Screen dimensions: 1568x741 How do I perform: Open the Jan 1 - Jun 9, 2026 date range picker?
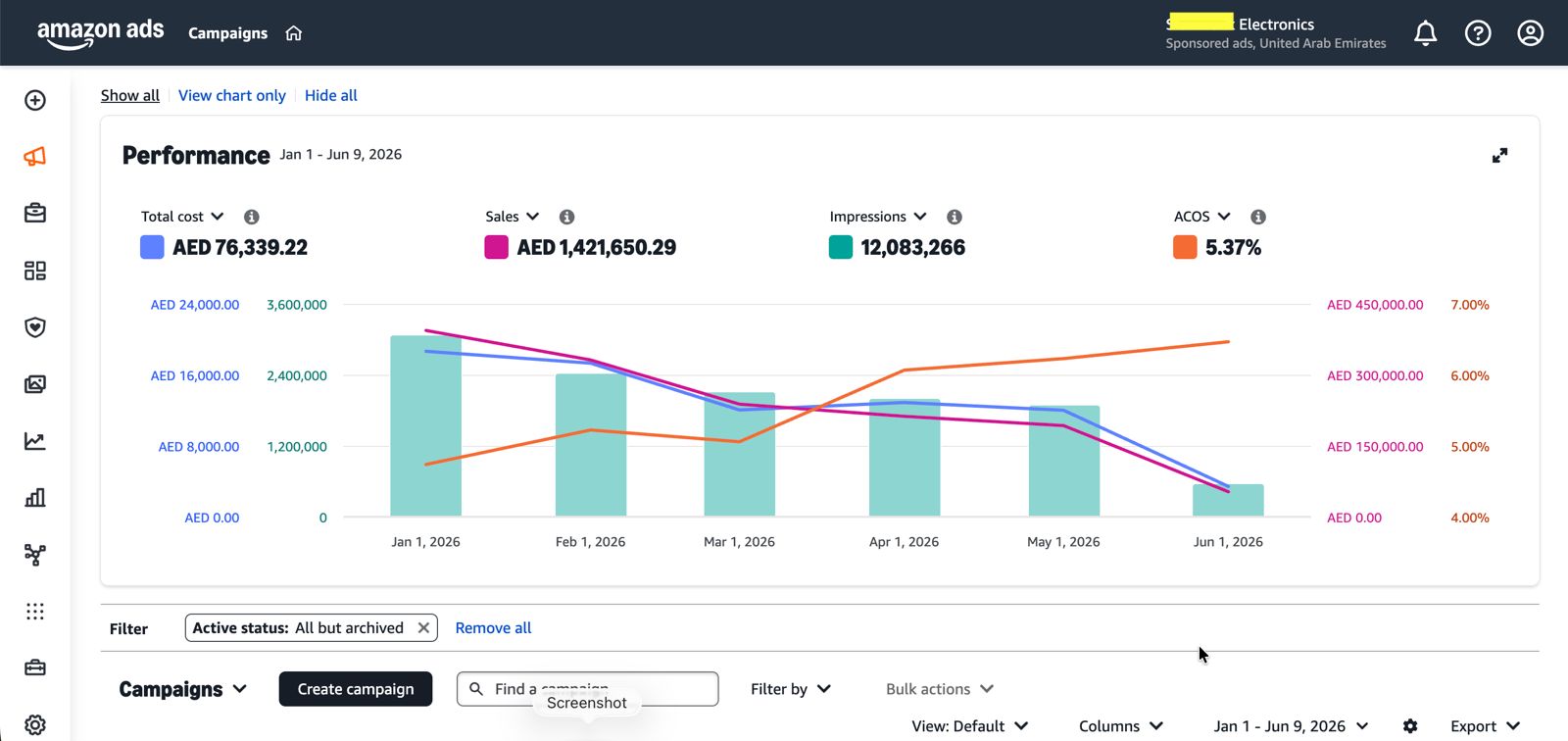[x=1291, y=726]
